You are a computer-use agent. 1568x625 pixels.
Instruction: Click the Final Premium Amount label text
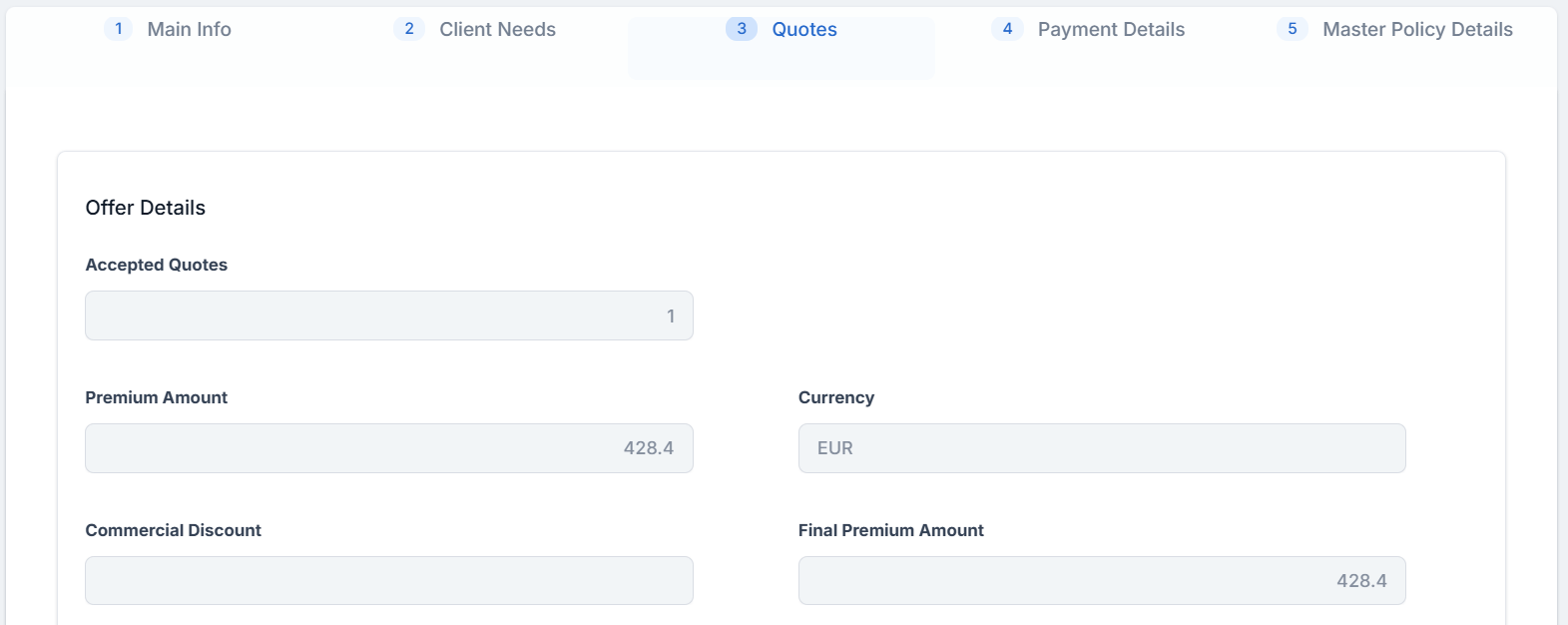click(x=890, y=530)
